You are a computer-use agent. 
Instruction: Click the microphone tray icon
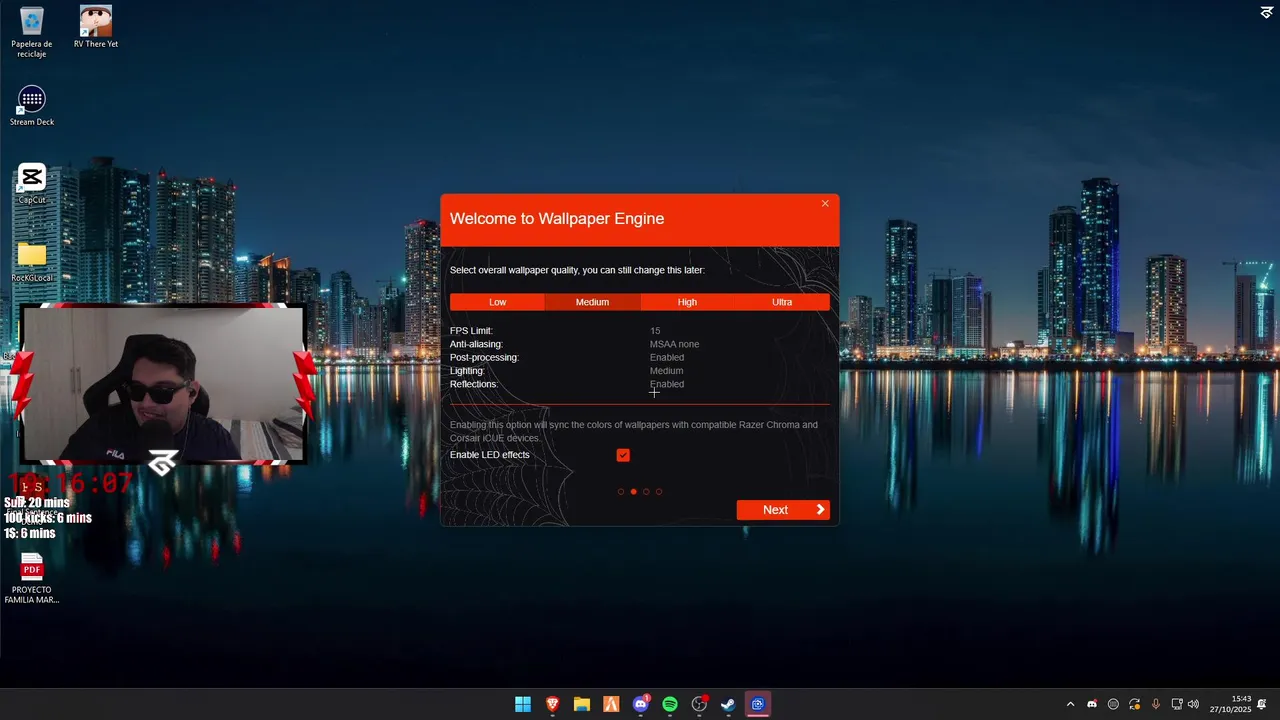click(x=1156, y=704)
